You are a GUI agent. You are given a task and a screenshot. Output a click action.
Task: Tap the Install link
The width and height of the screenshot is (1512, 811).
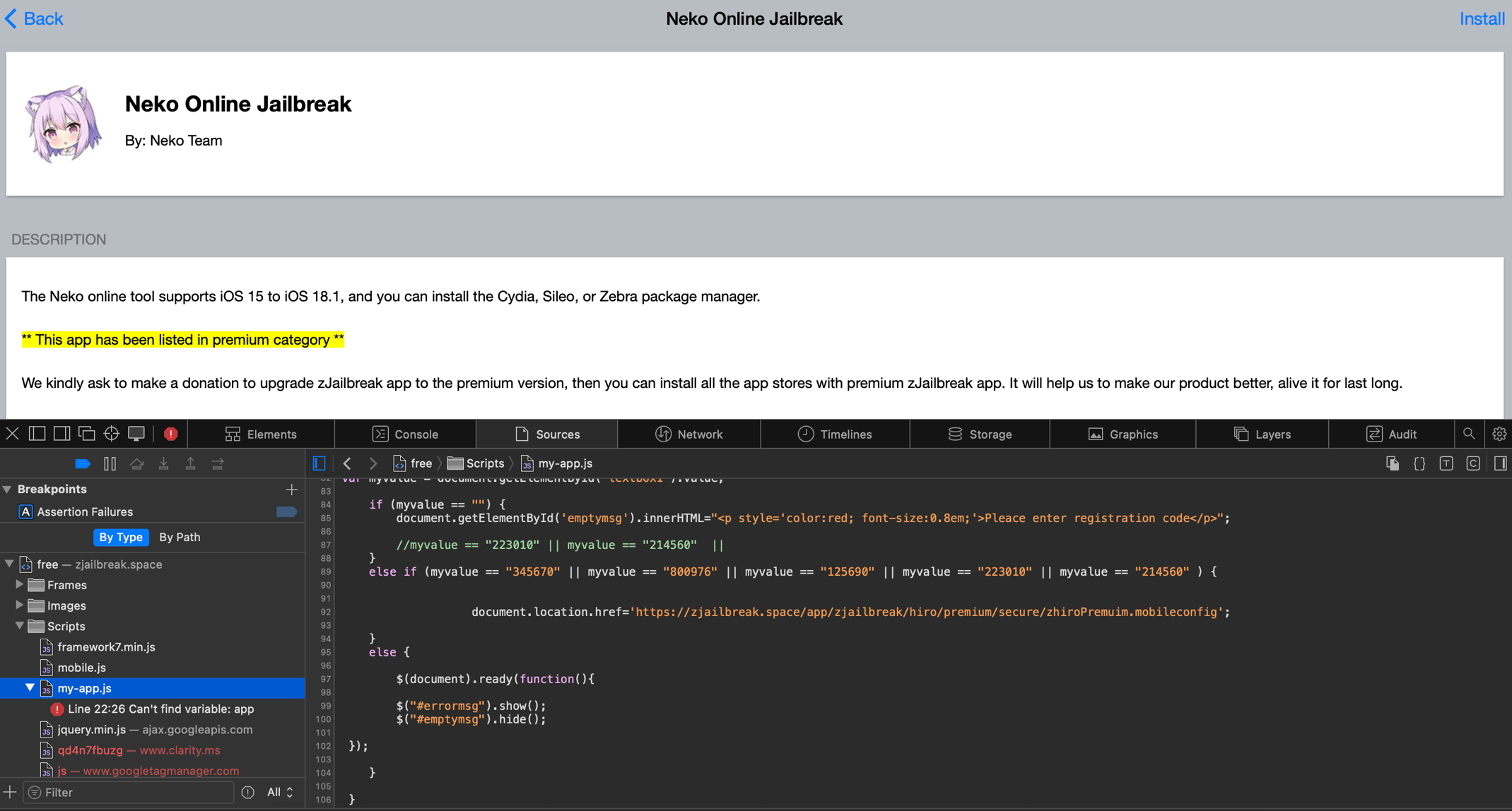1482,19
